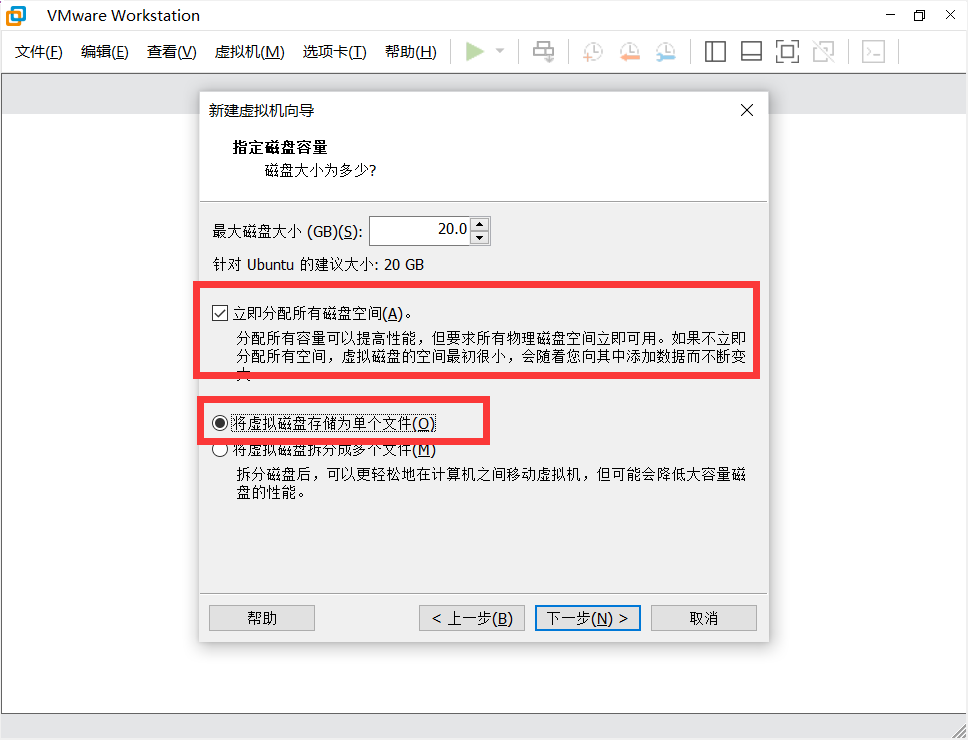Click the send Ctrl+Alt+Del toolbar icon
The width and height of the screenshot is (968, 740).
coord(543,51)
